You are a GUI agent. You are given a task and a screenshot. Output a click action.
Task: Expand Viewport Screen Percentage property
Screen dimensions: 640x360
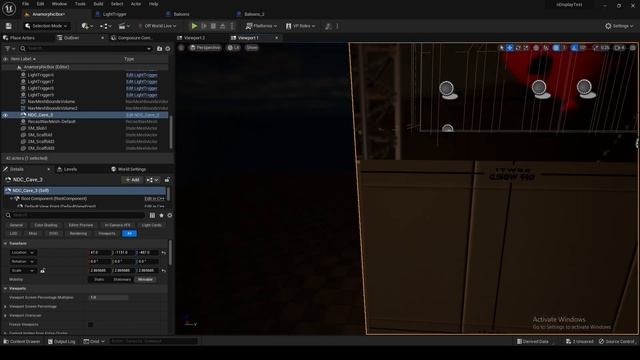click(x=5, y=307)
